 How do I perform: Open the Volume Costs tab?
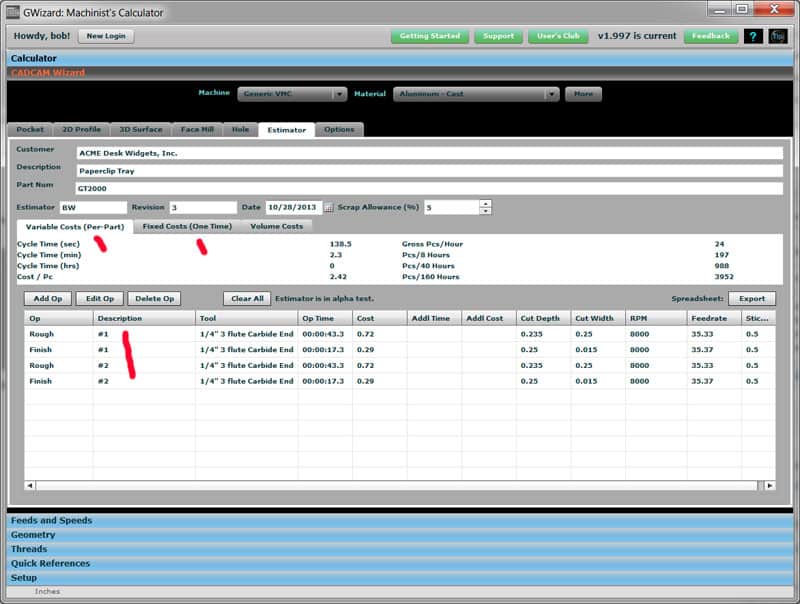click(x=277, y=226)
